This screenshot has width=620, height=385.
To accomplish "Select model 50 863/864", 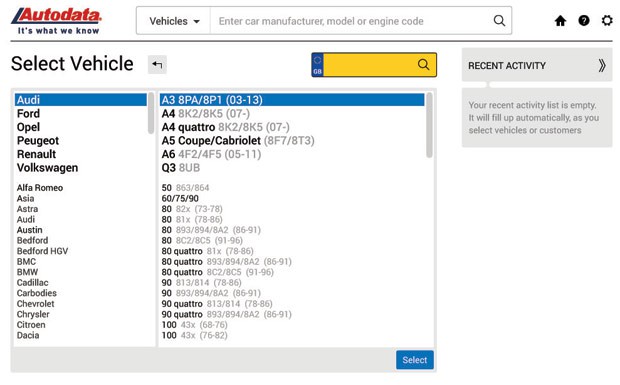I will [x=185, y=188].
